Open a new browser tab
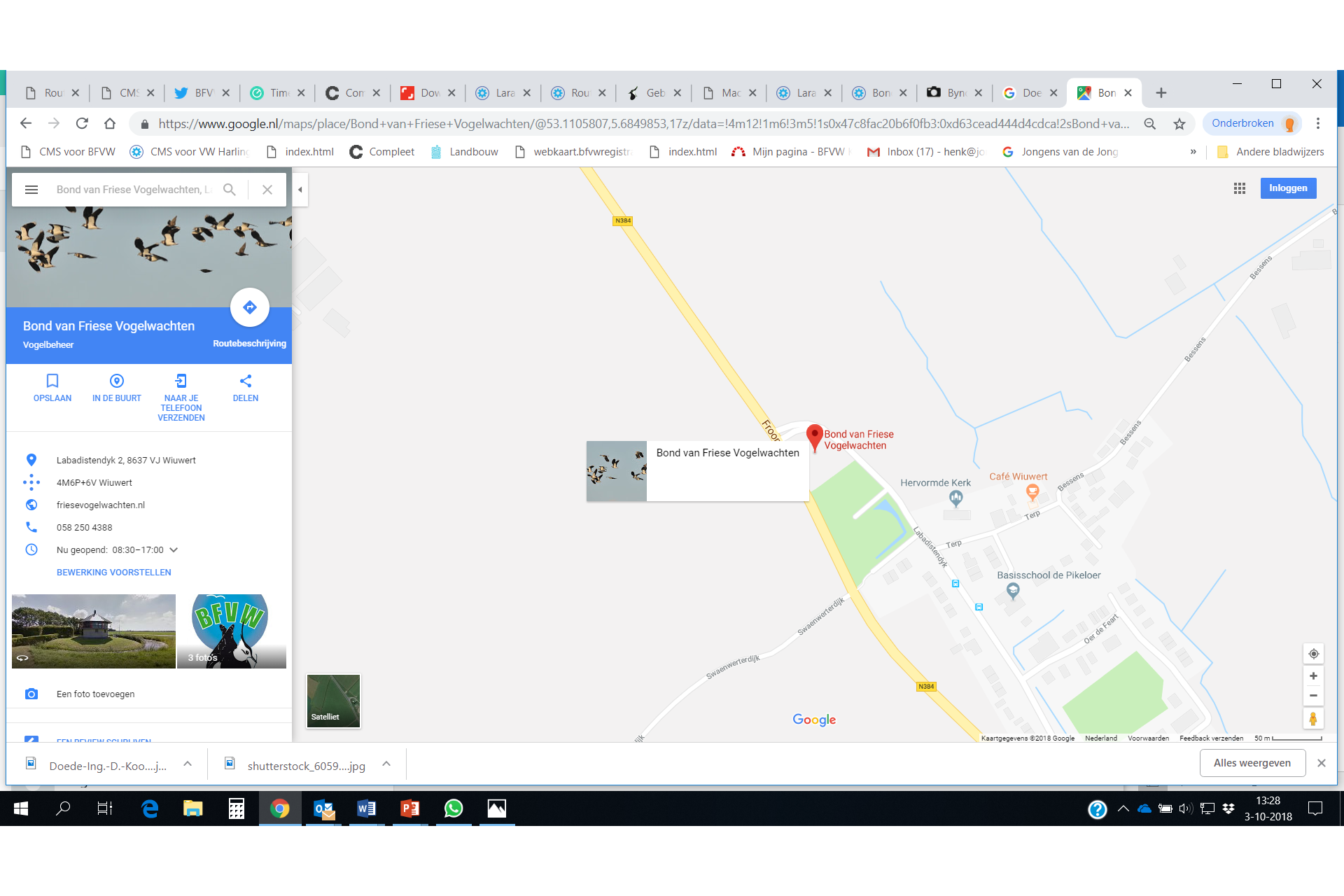This screenshot has height=896, width=1344. click(1161, 93)
